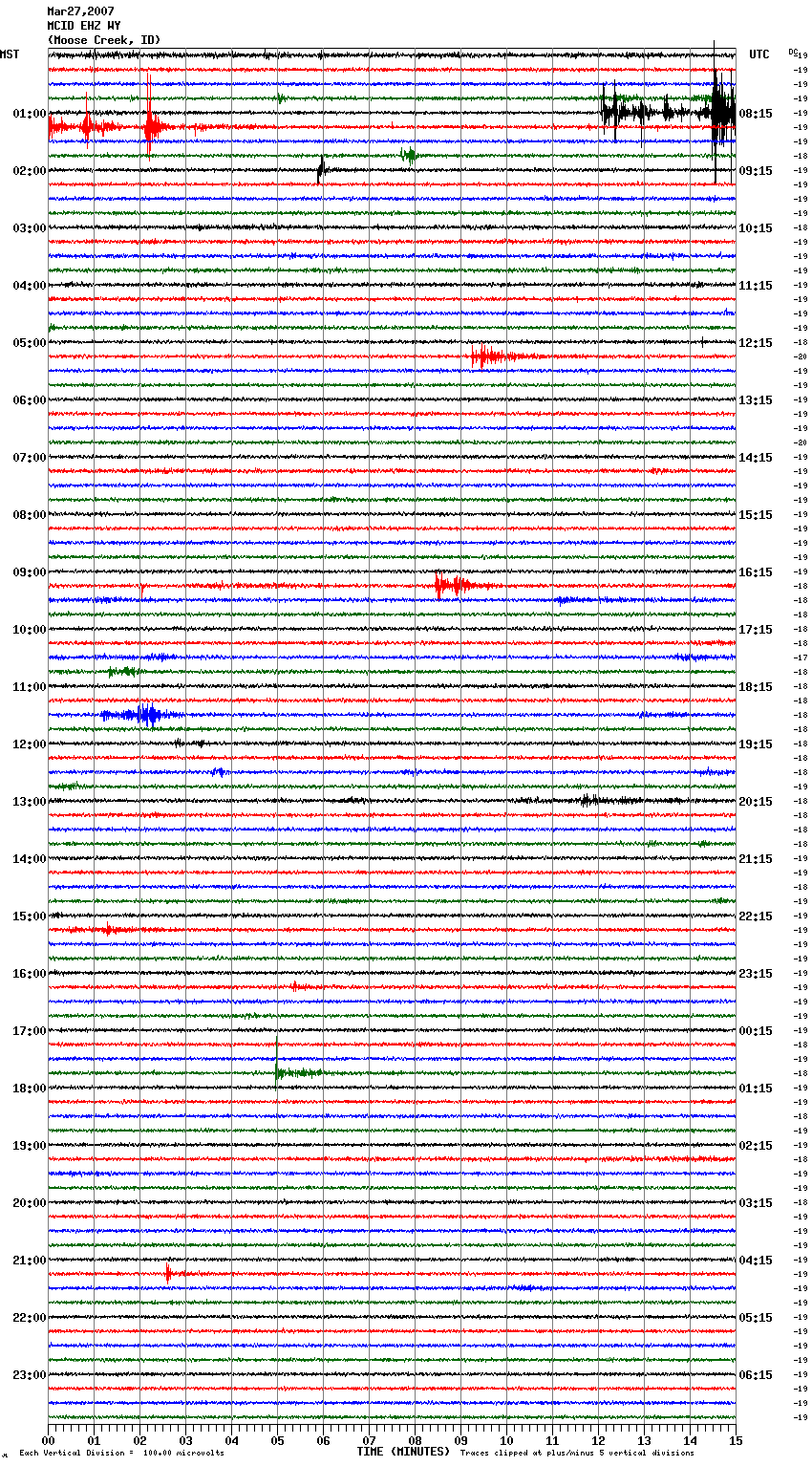Select the 05:00 MST row label
This screenshot has height=1466, width=812.
point(30,343)
